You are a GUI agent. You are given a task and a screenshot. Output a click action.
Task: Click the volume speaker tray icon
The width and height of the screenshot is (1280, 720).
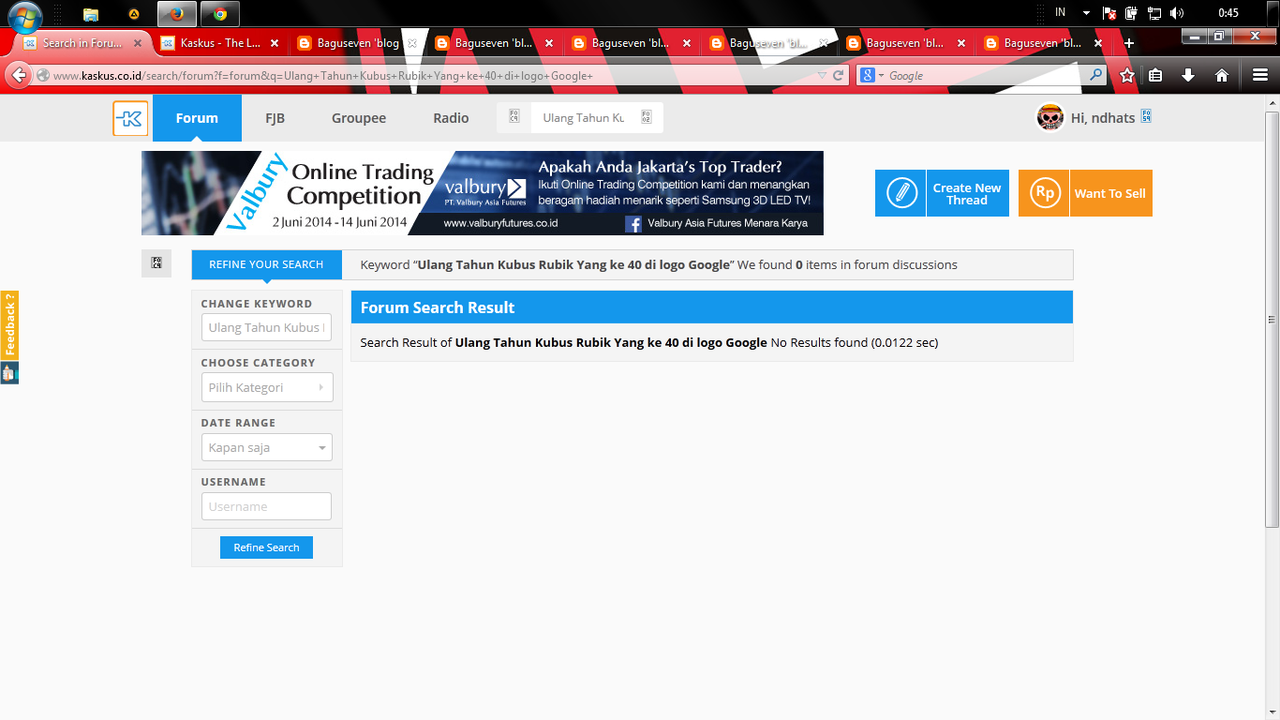point(1176,13)
